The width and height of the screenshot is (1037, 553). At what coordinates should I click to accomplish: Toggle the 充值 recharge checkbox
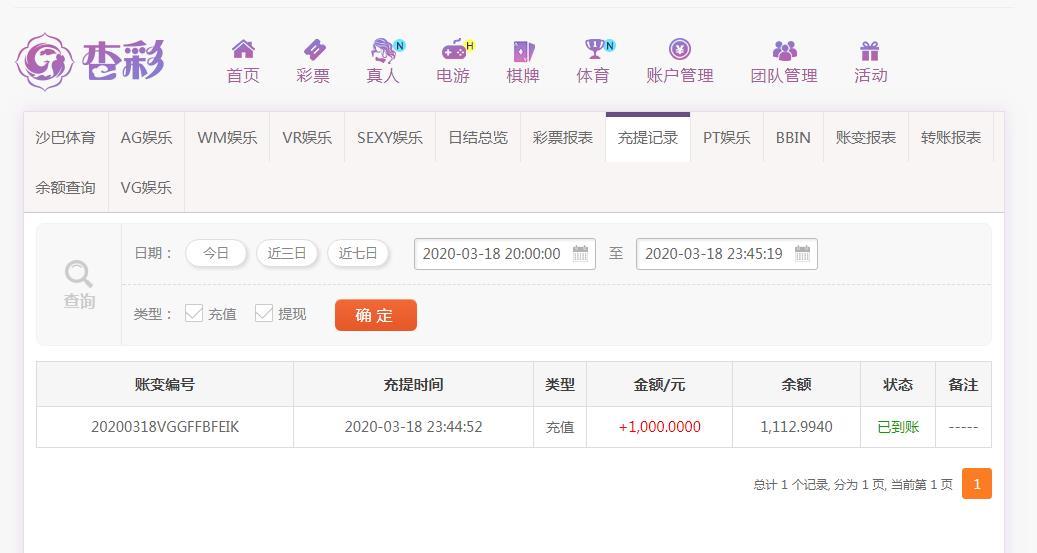pos(194,313)
